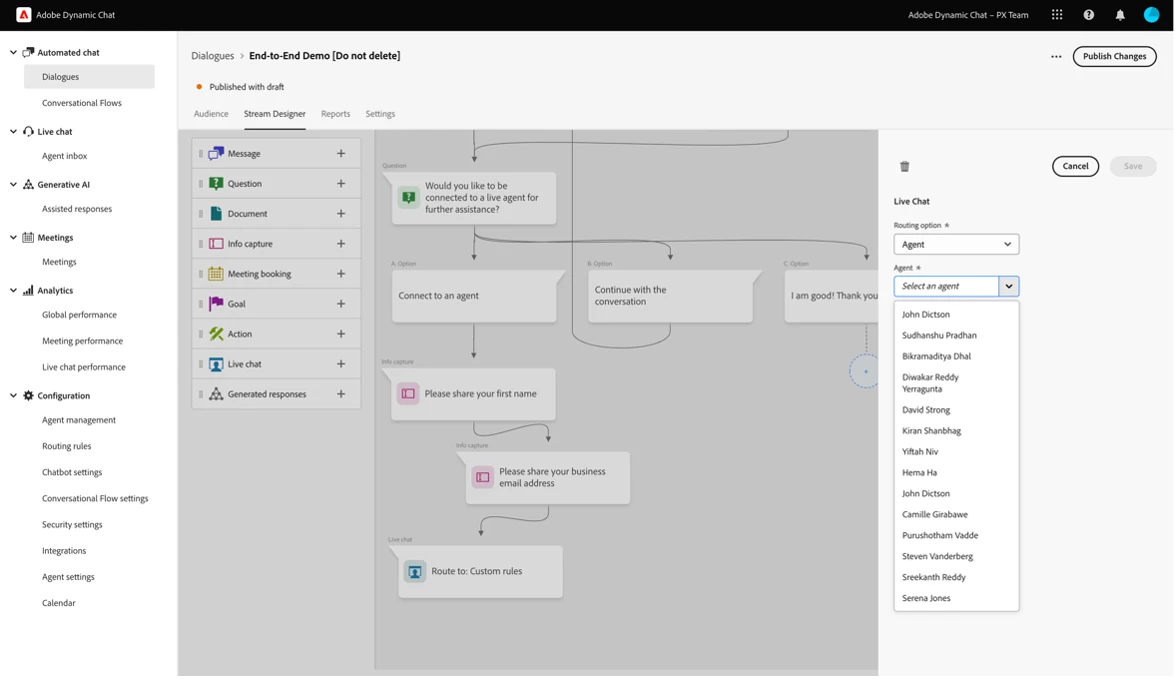Collapse the Meetings section
Screen dimensions: 1176x681
coord(14,238)
